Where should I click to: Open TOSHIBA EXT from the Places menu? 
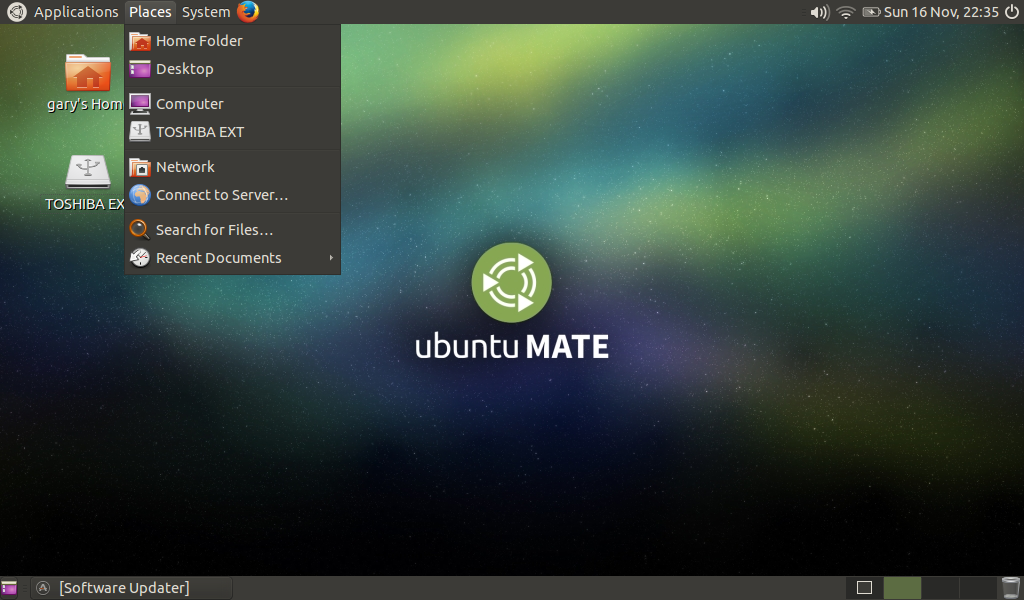[232, 132]
